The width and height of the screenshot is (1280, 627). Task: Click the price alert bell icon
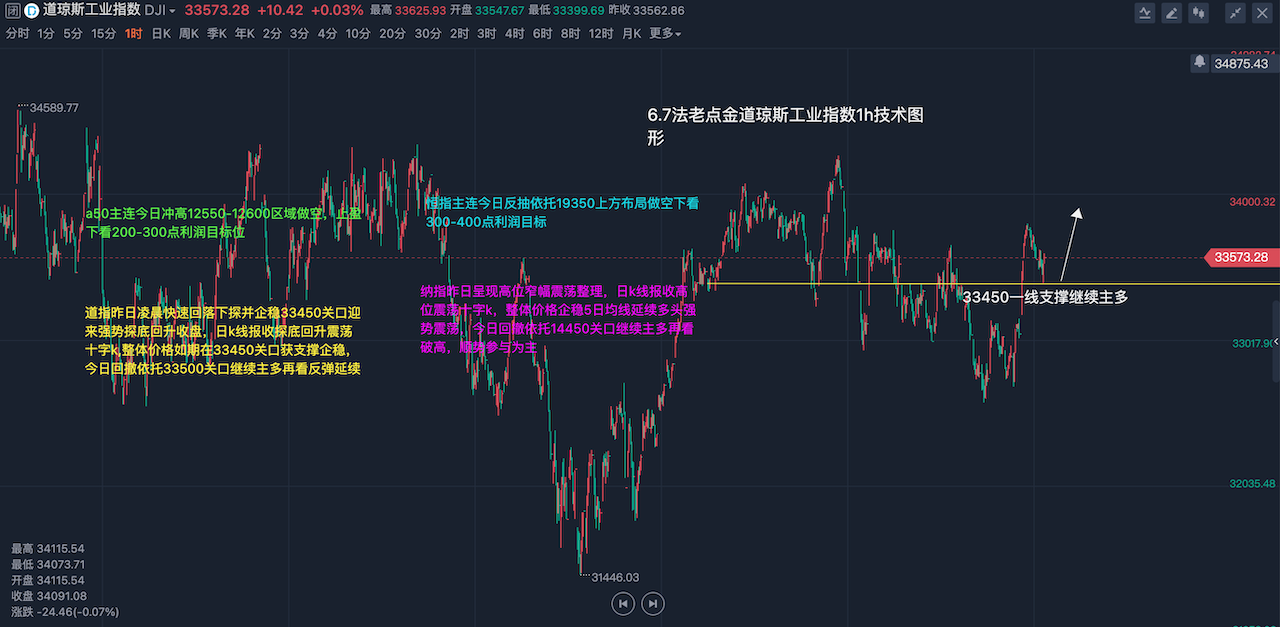click(x=1199, y=62)
